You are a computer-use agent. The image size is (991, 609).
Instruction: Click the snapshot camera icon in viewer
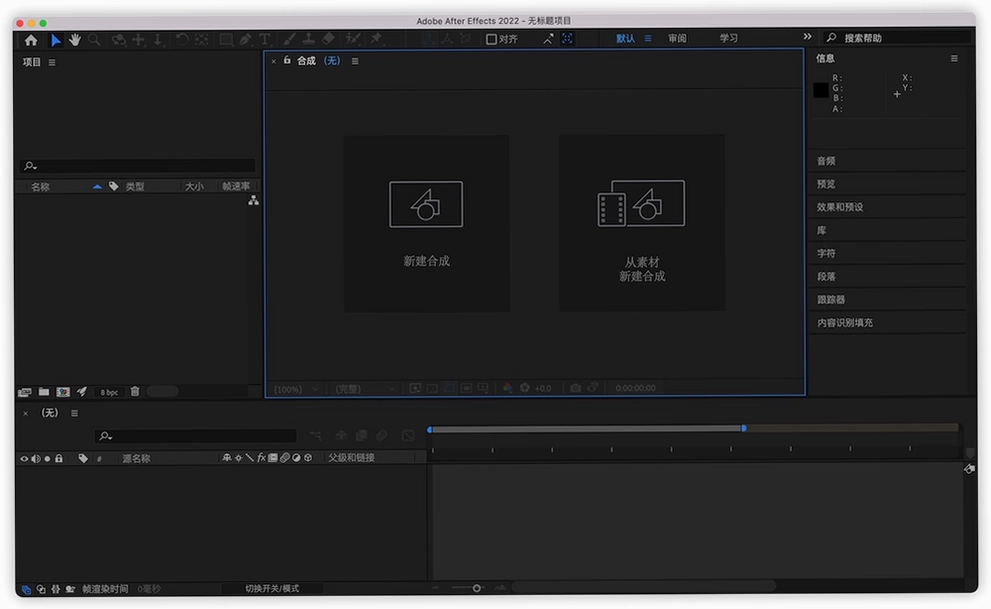575,388
